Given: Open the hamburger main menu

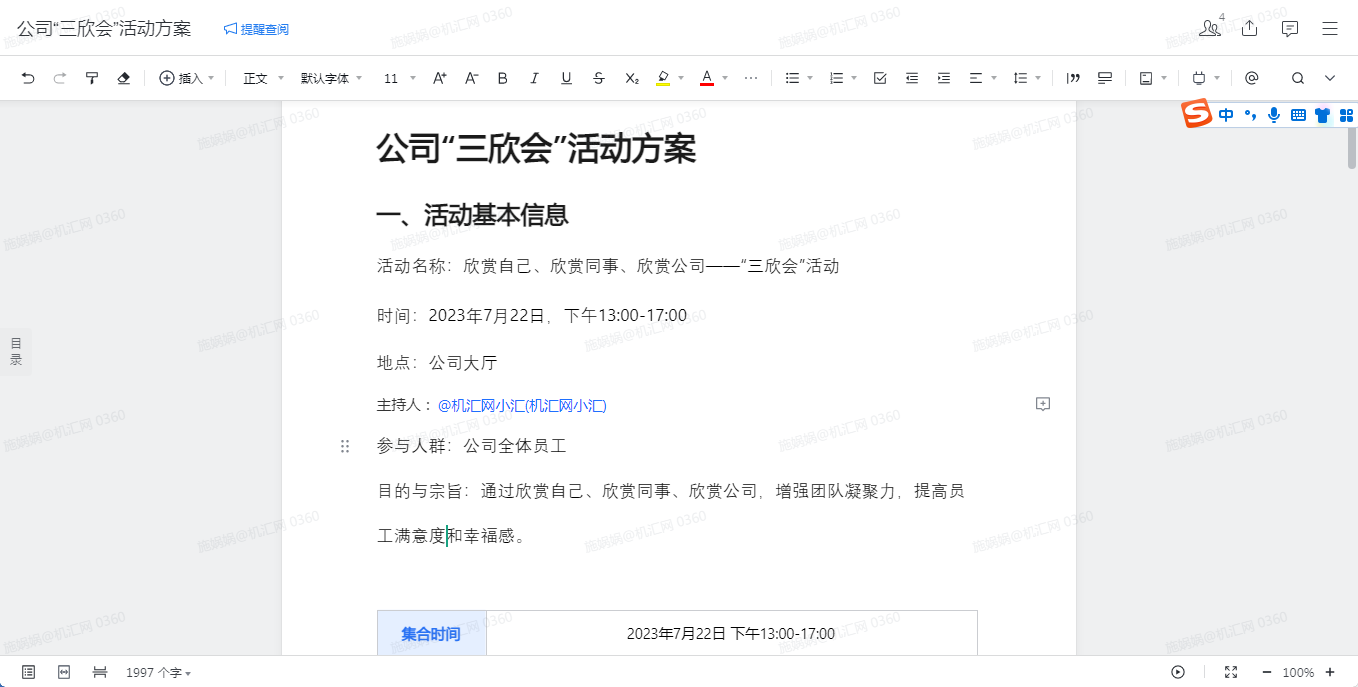Looking at the screenshot, I should tap(1330, 28).
